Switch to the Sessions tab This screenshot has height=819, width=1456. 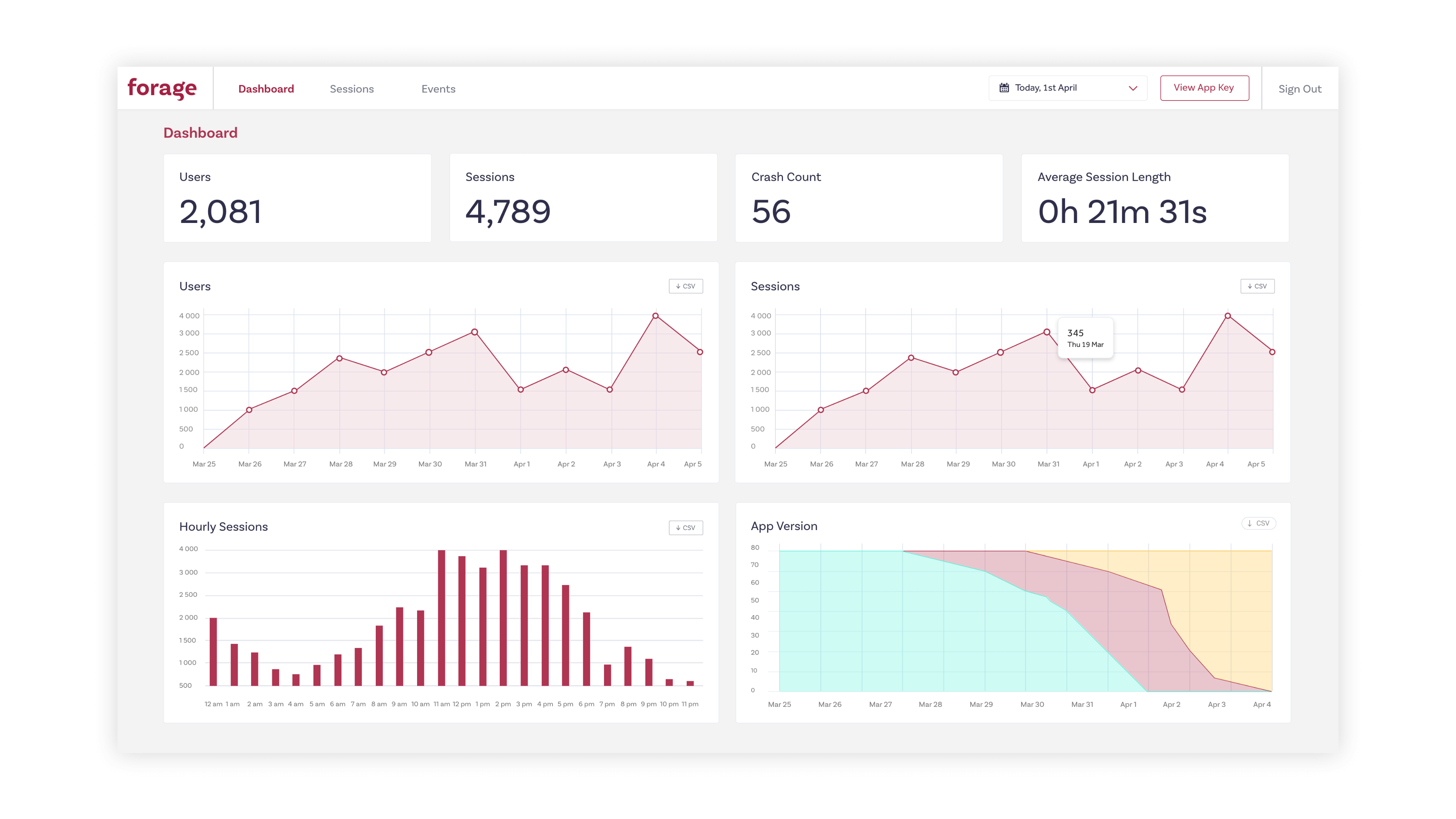click(x=351, y=89)
